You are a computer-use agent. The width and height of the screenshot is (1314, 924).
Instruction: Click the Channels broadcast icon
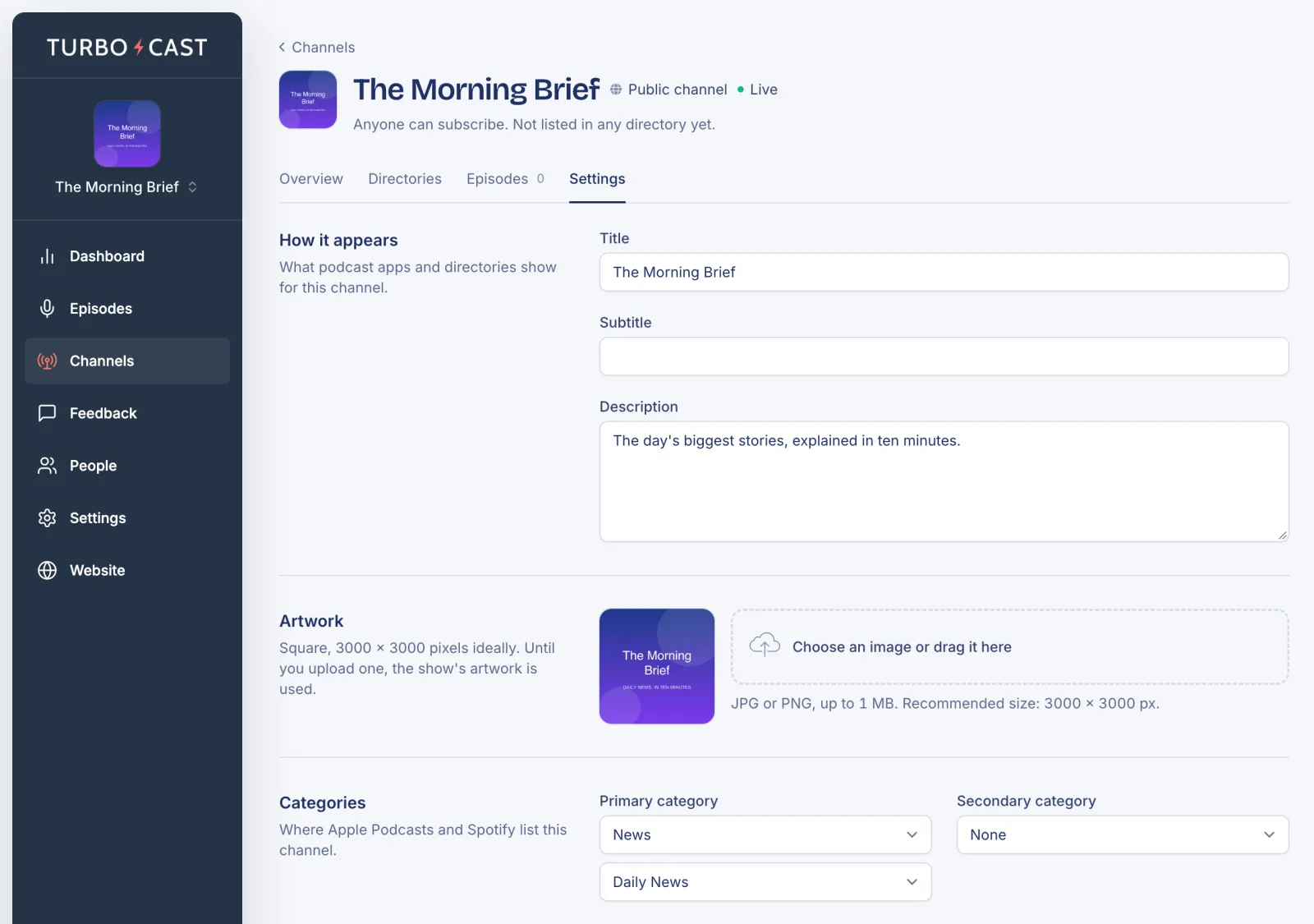[48, 361]
